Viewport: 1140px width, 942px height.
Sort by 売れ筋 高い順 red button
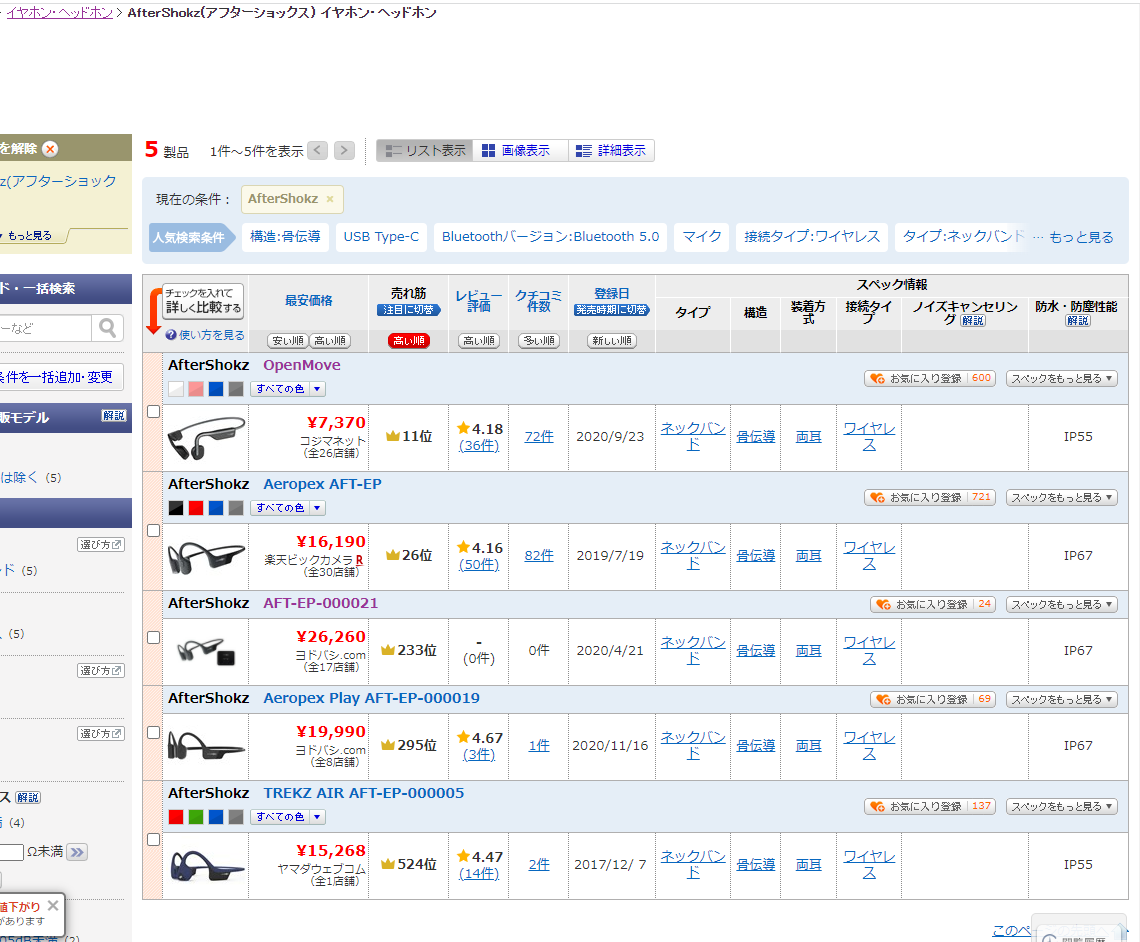409,340
